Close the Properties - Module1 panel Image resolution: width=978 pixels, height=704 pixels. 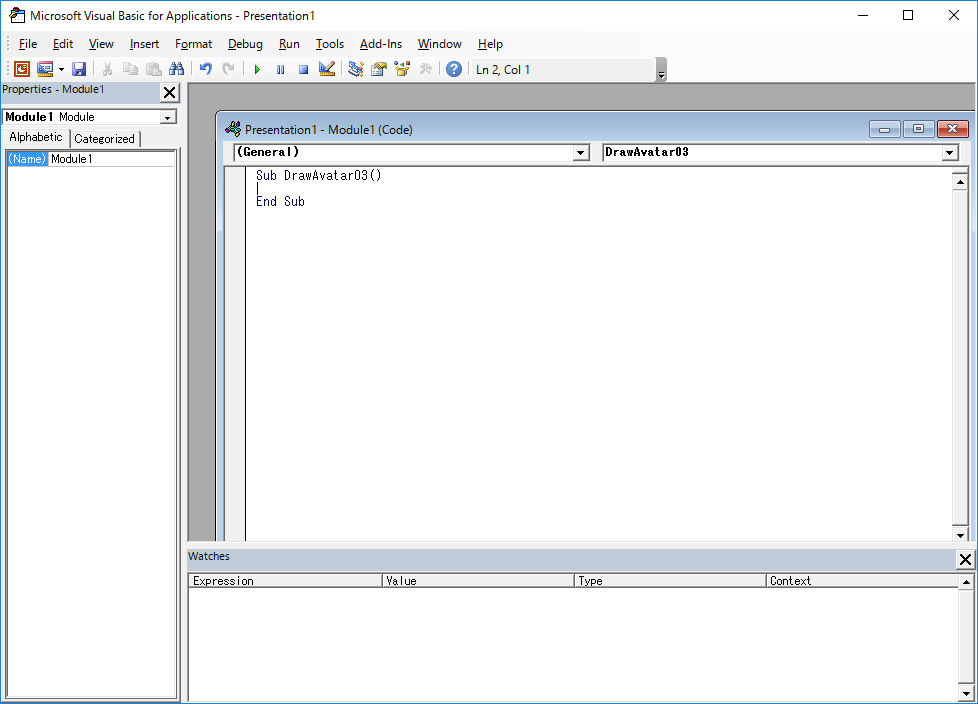pos(169,93)
